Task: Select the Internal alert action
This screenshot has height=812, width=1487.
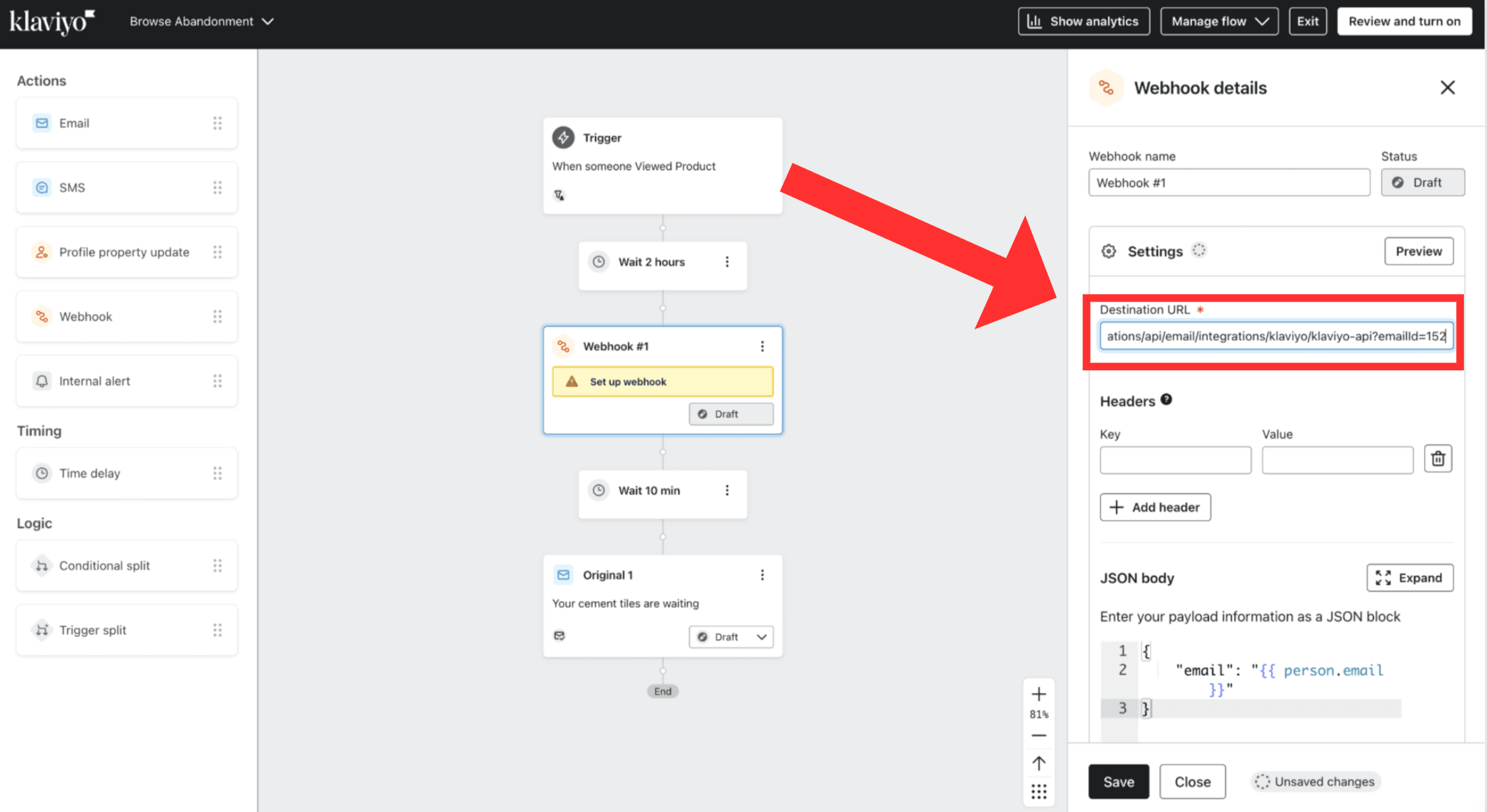Action: (127, 381)
